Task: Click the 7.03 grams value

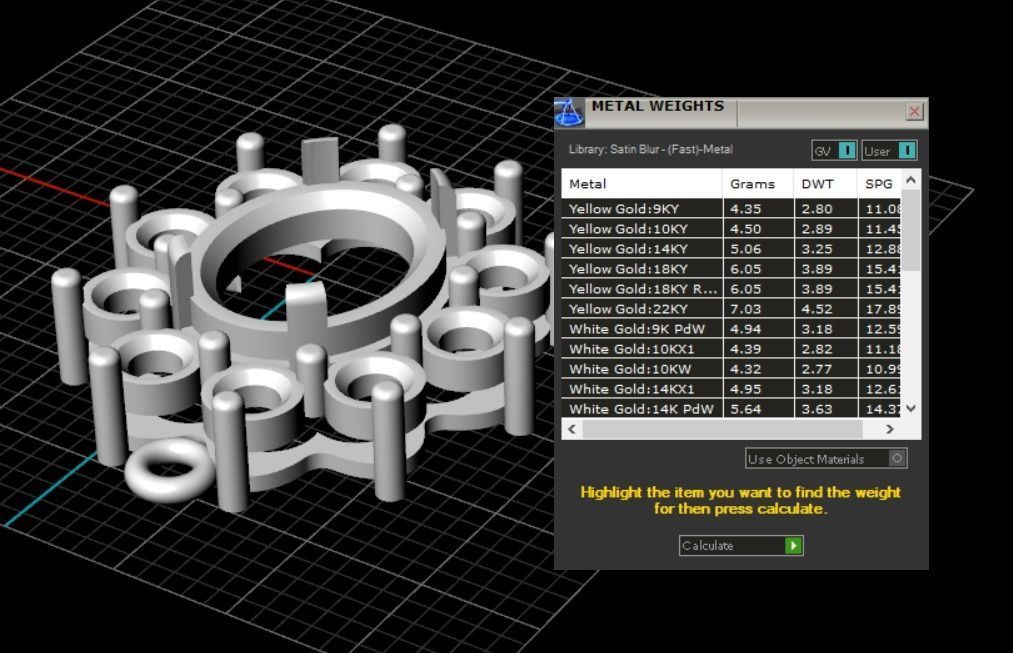Action: [x=746, y=309]
